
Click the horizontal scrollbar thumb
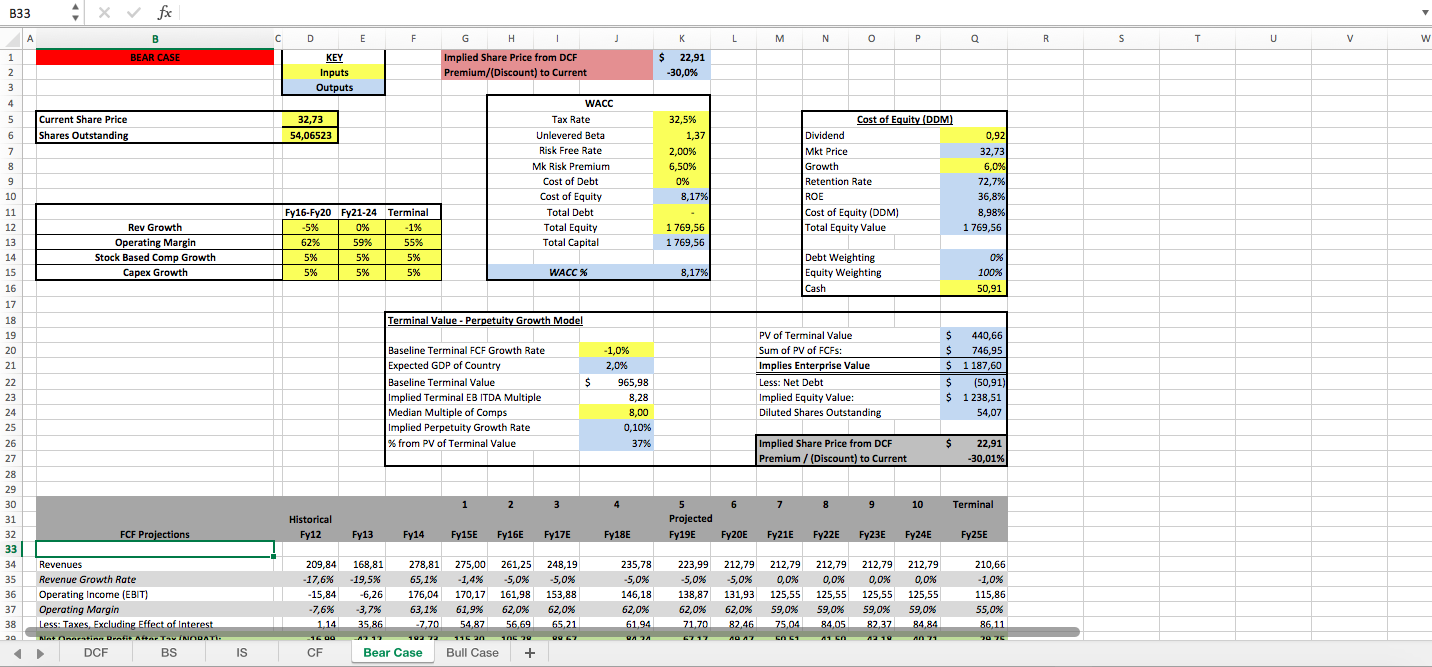pos(552,632)
